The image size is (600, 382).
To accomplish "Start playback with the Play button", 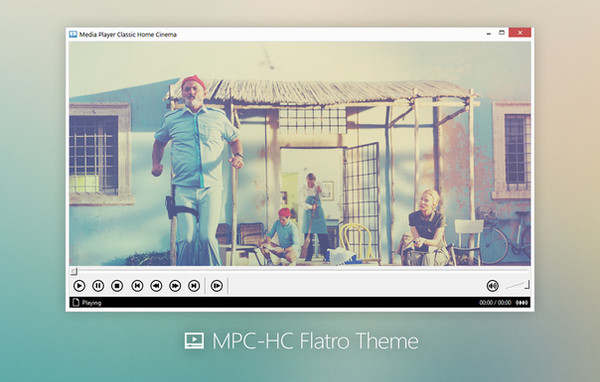I will point(79,286).
